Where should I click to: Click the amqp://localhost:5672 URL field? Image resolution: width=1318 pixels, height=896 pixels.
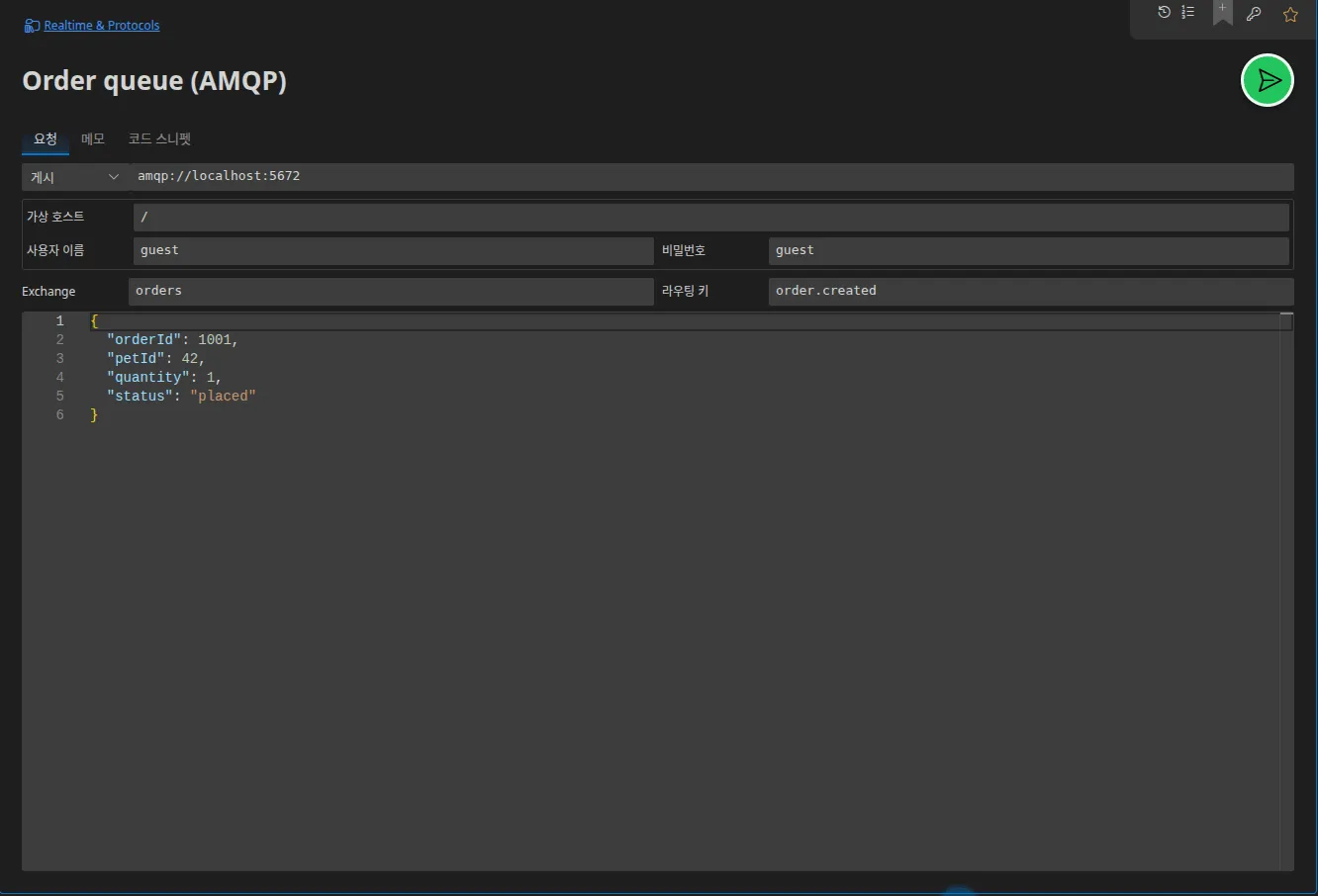(x=711, y=176)
